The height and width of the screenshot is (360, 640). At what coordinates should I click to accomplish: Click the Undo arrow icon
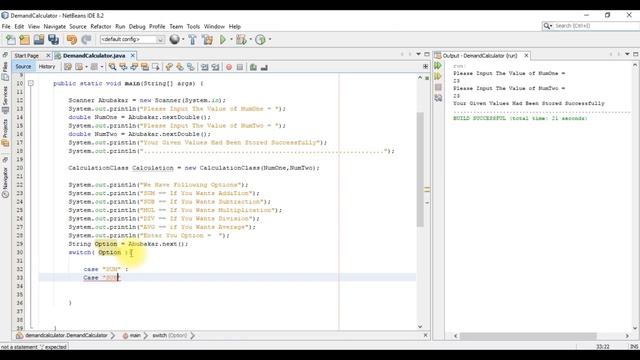pos(71,40)
